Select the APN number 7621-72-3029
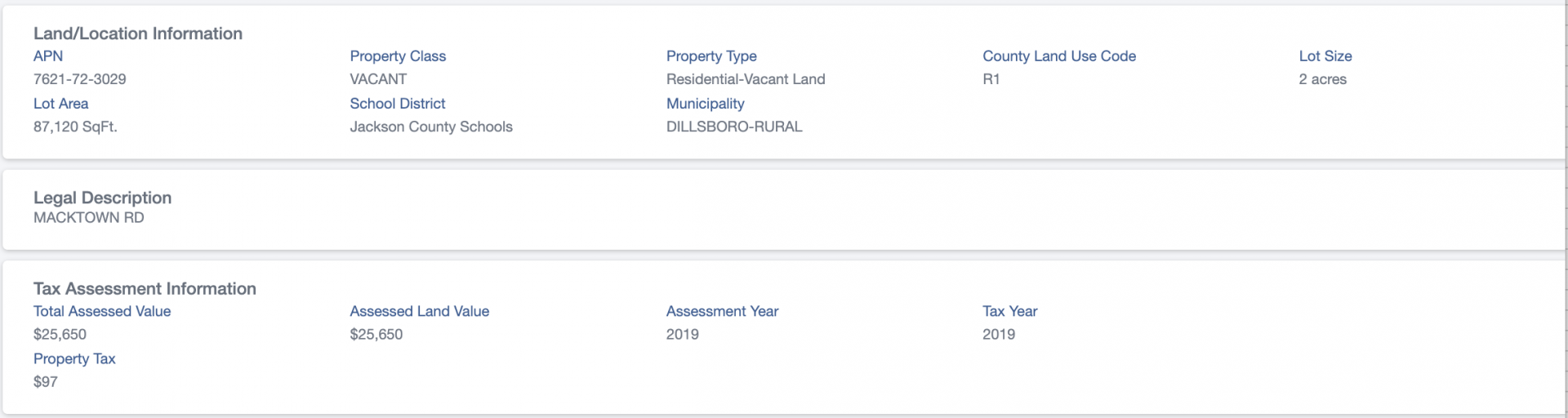 (80, 79)
